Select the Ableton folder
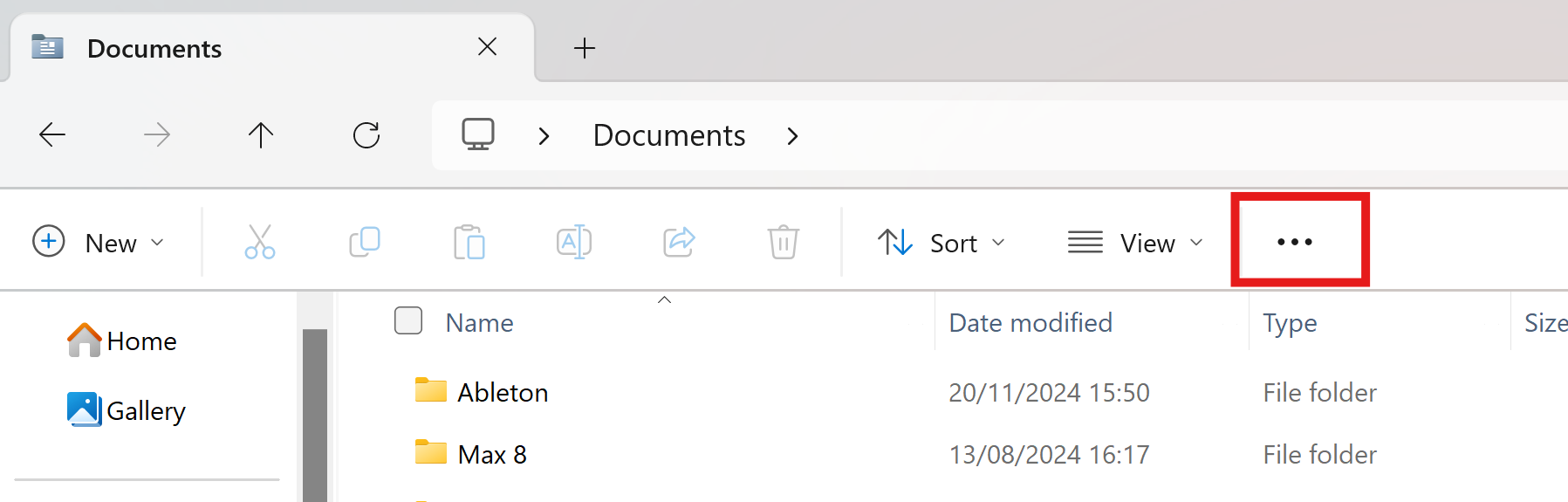Image resolution: width=1568 pixels, height=502 pixels. click(x=503, y=393)
